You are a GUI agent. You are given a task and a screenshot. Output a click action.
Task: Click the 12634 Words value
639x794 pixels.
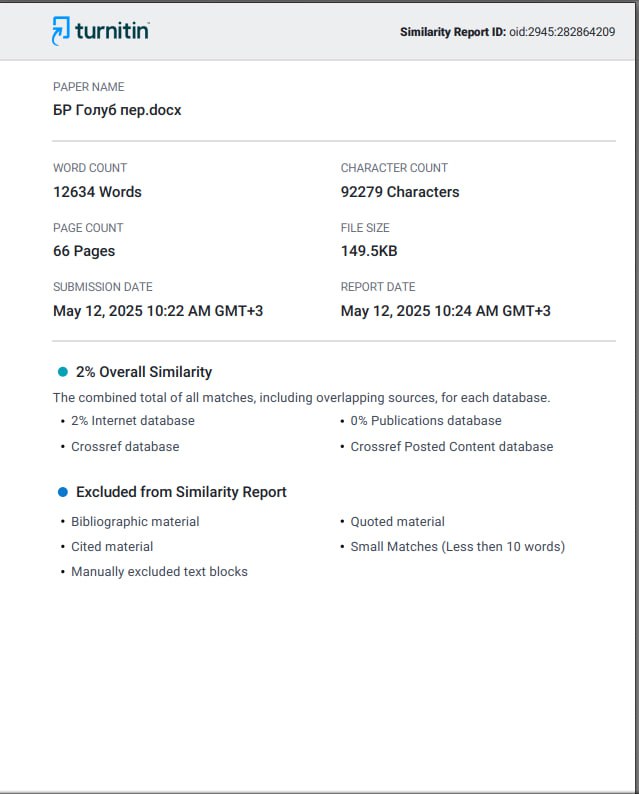(97, 192)
